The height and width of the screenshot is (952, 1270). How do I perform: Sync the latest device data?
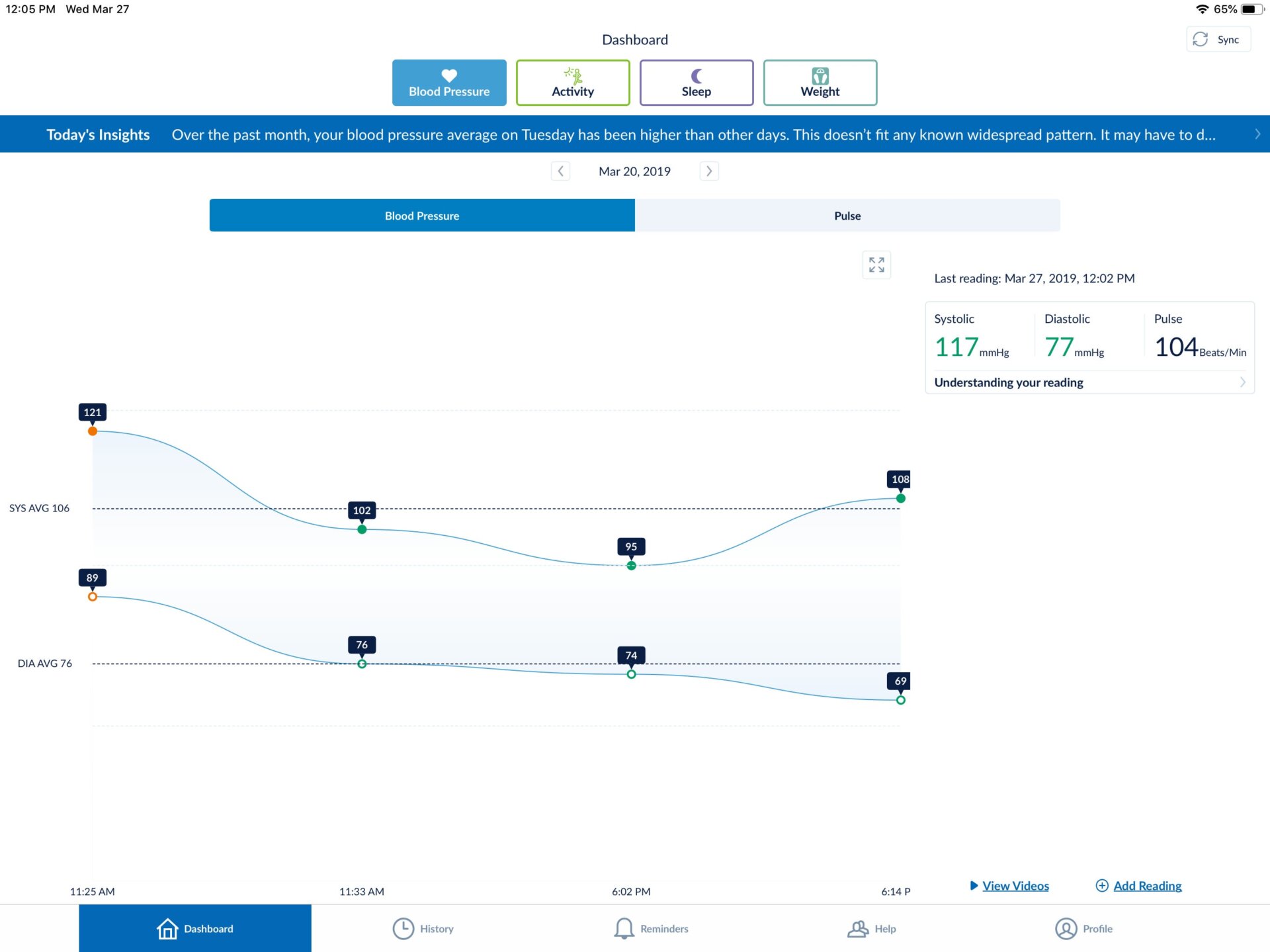click(x=1217, y=39)
